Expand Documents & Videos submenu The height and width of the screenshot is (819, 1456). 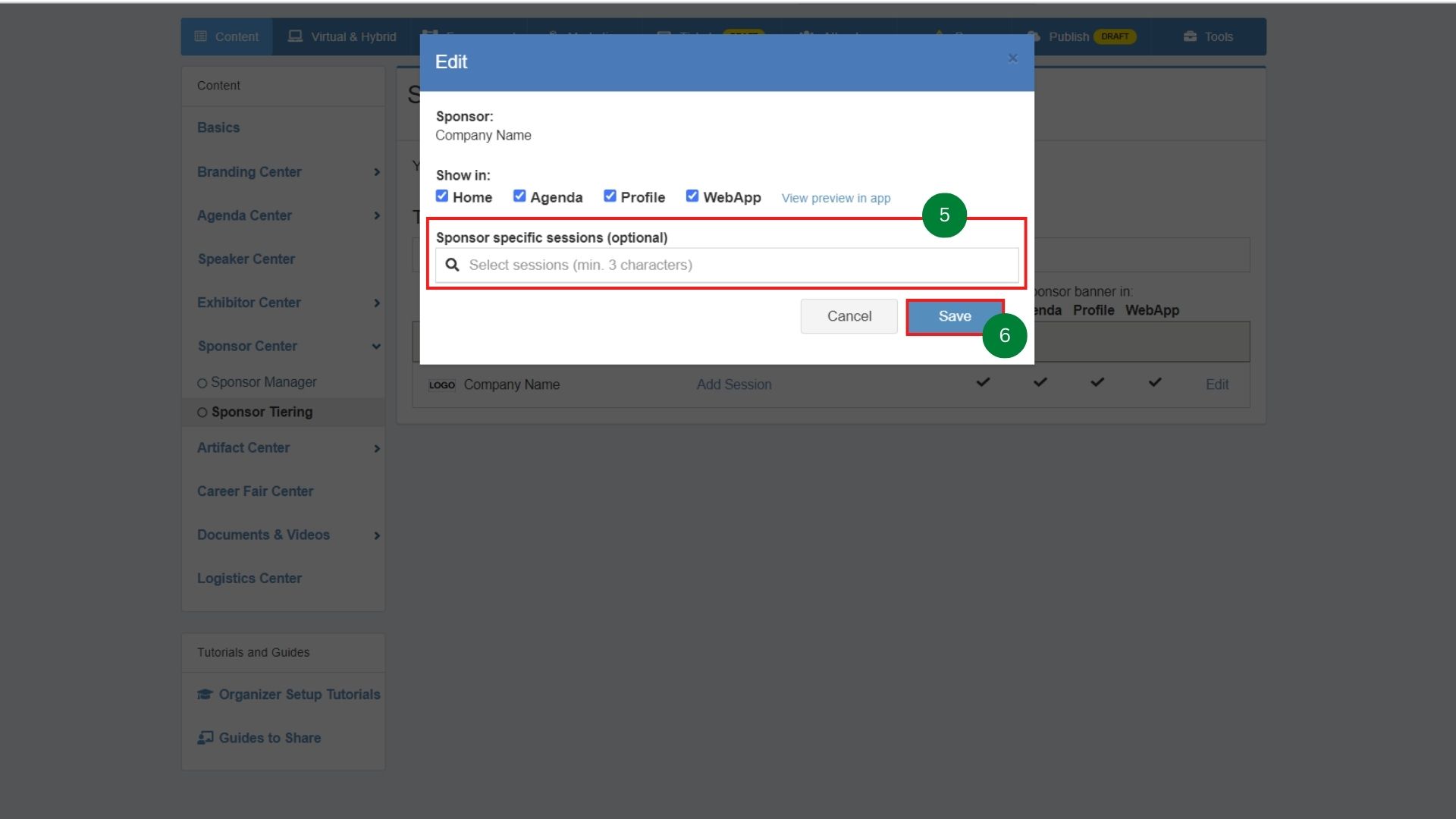377,535
